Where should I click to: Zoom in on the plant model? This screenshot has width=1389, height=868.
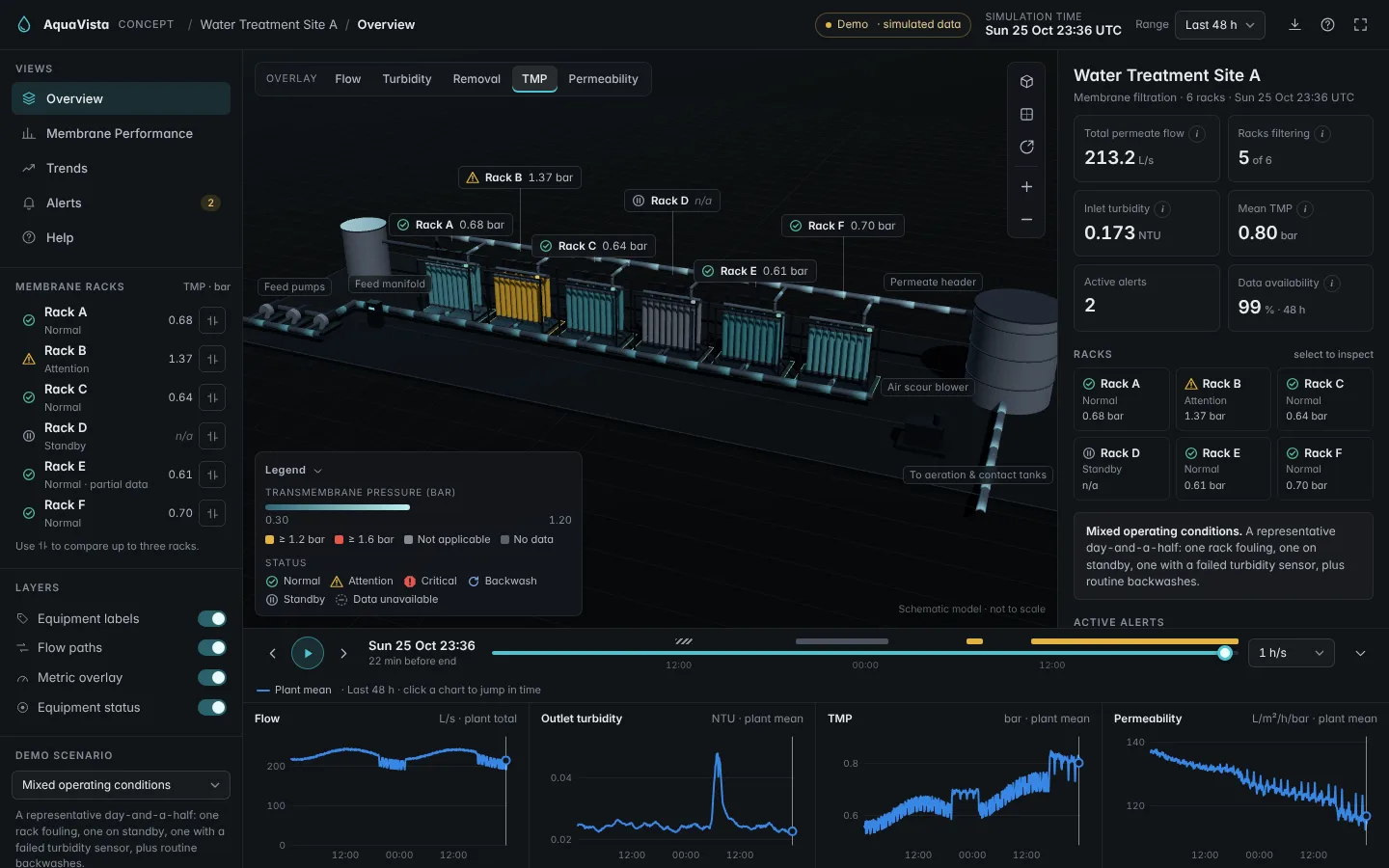[1026, 187]
